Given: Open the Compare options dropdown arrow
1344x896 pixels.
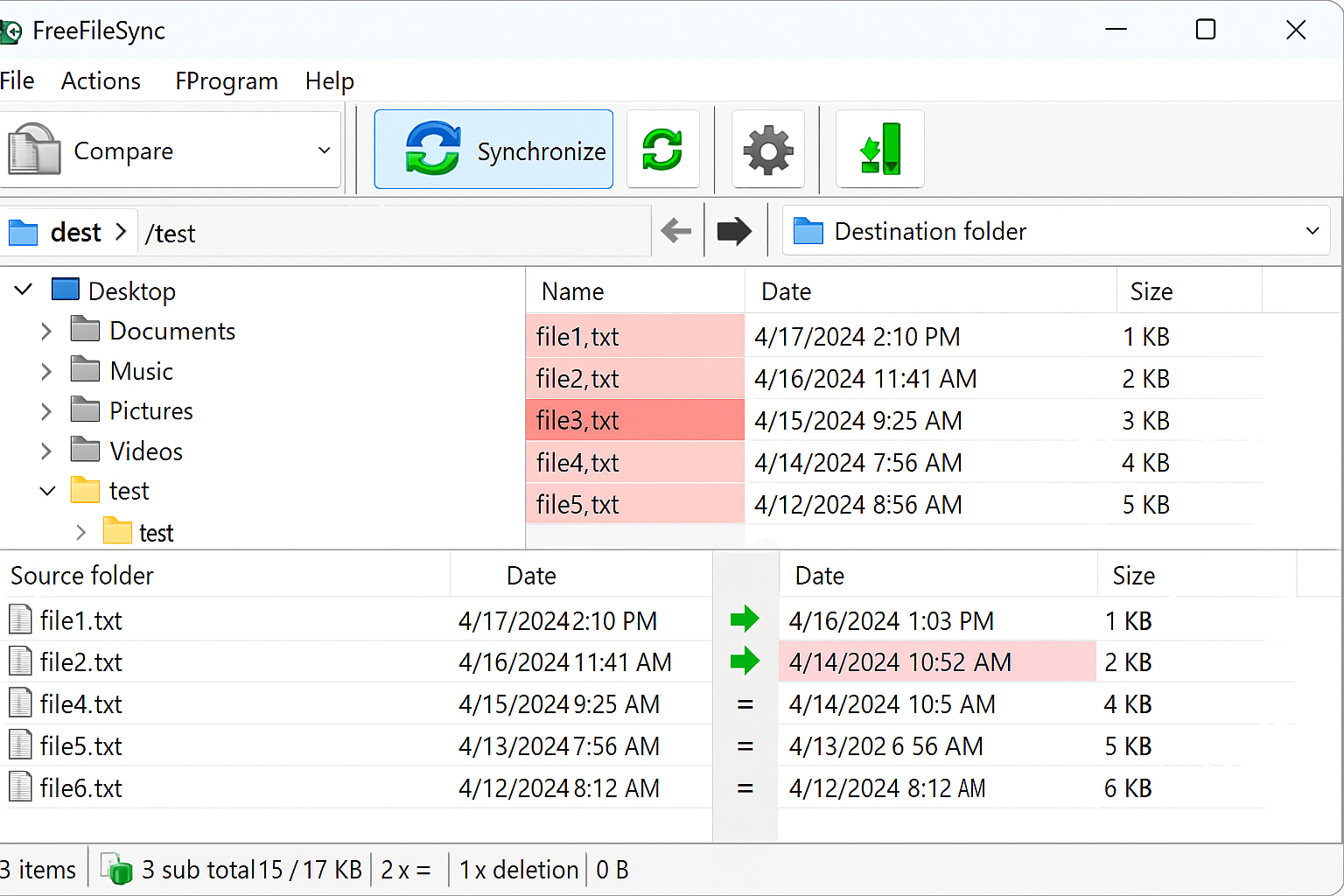Looking at the screenshot, I should (323, 150).
